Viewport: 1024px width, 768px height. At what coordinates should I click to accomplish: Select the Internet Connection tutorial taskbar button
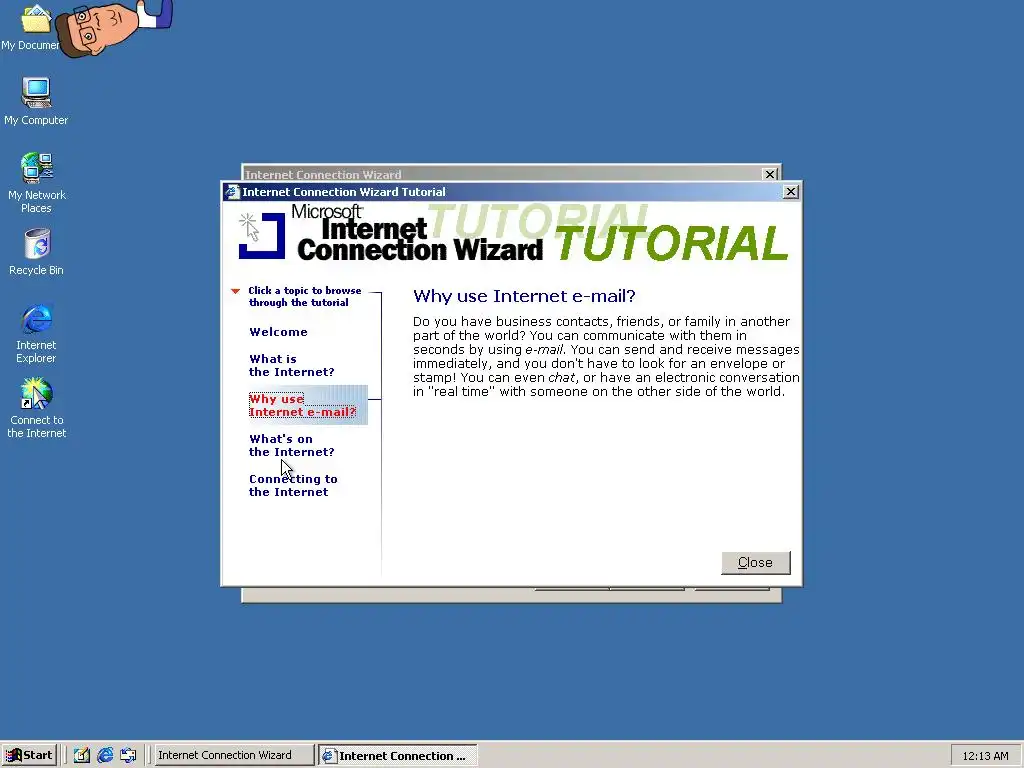(x=398, y=756)
